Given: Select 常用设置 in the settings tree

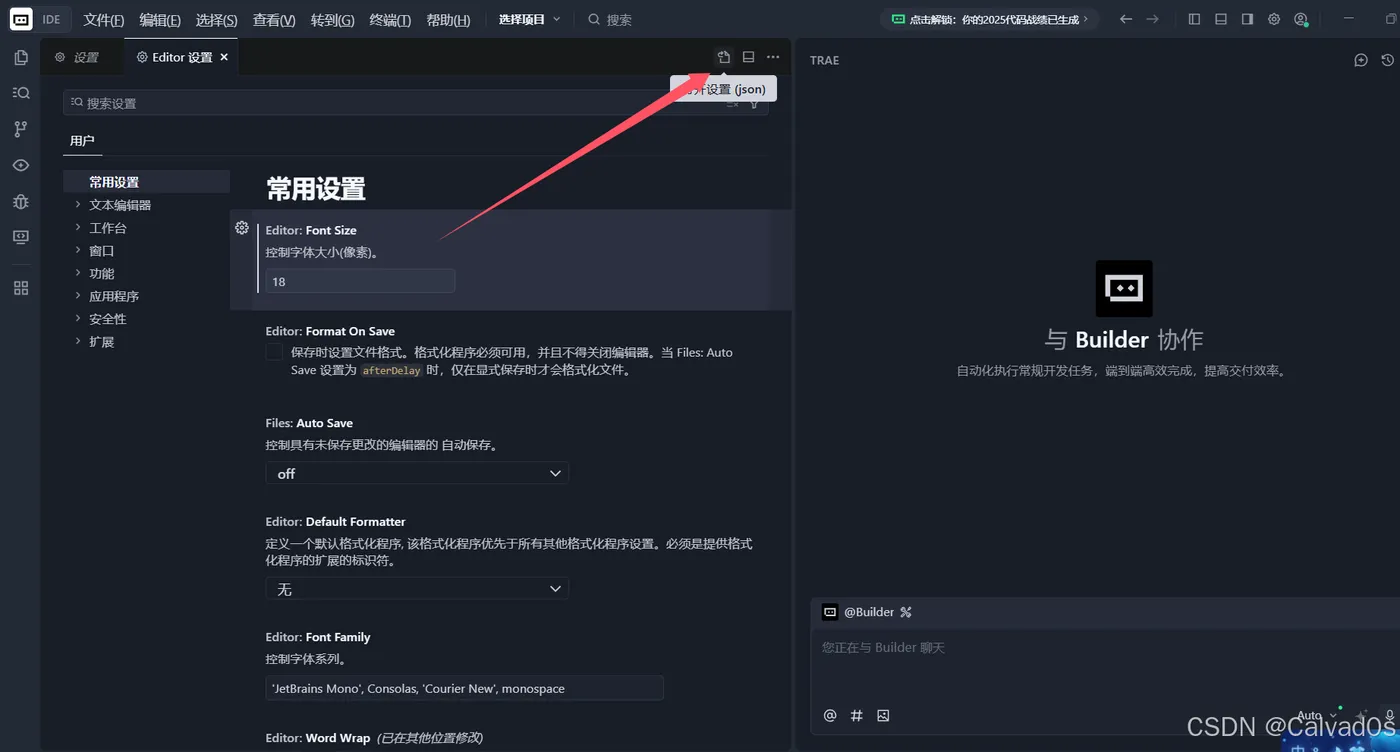Looking at the screenshot, I should (146, 182).
